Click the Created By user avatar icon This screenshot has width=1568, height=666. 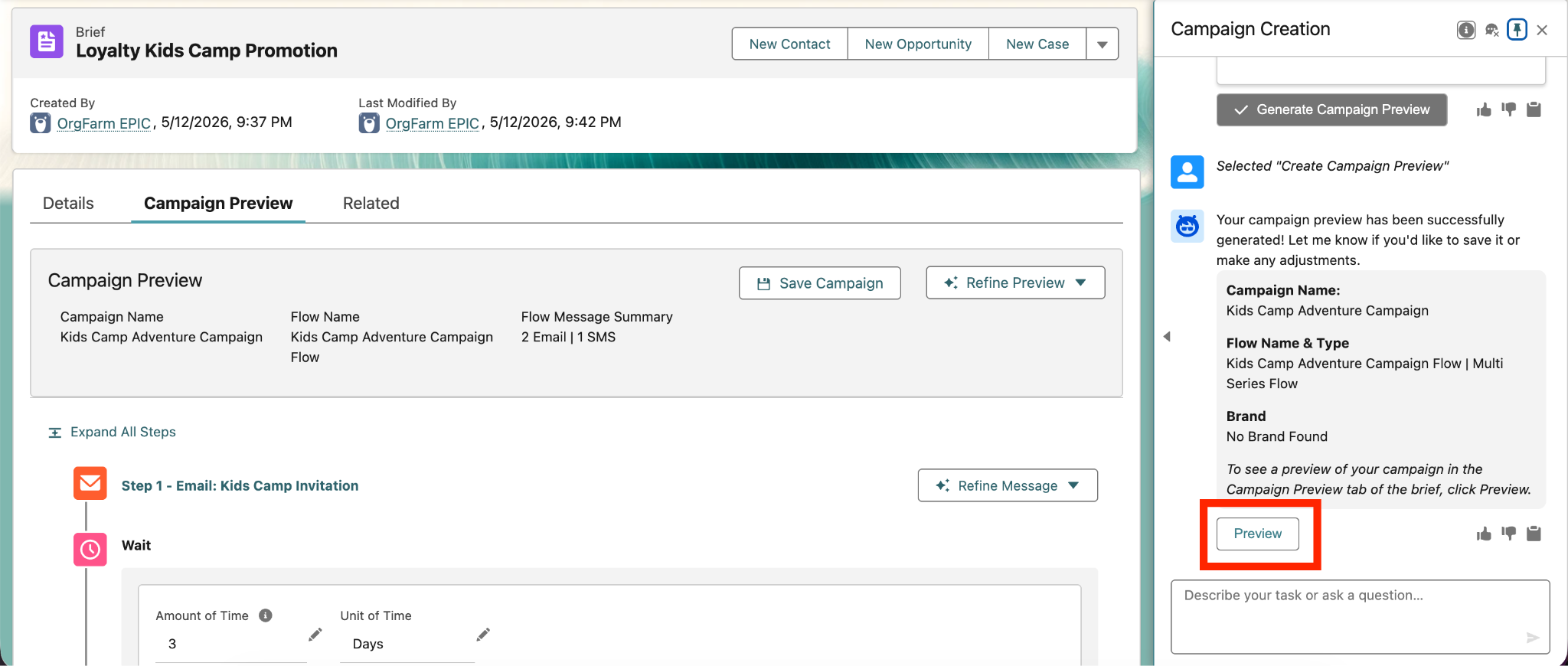click(x=41, y=123)
